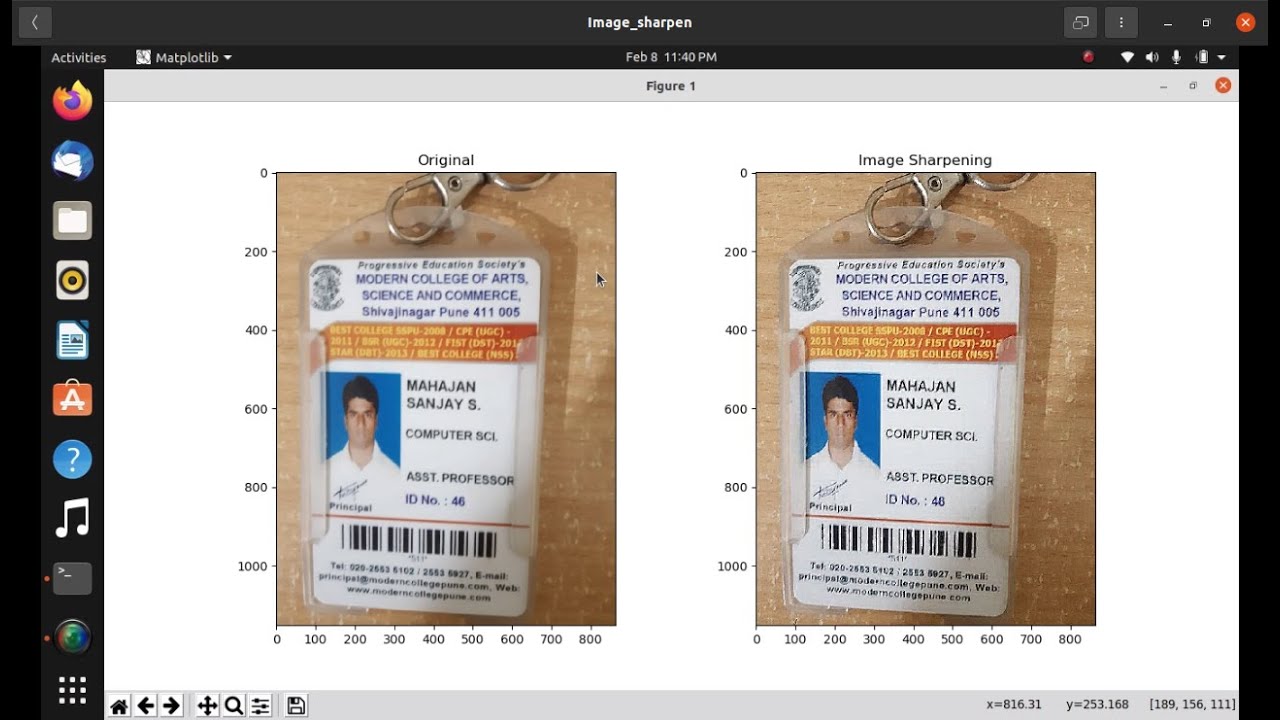This screenshot has height=720, width=1280.
Task: Open the three-dot menu in the Image_sharpen titlebar
Action: coord(1122,22)
